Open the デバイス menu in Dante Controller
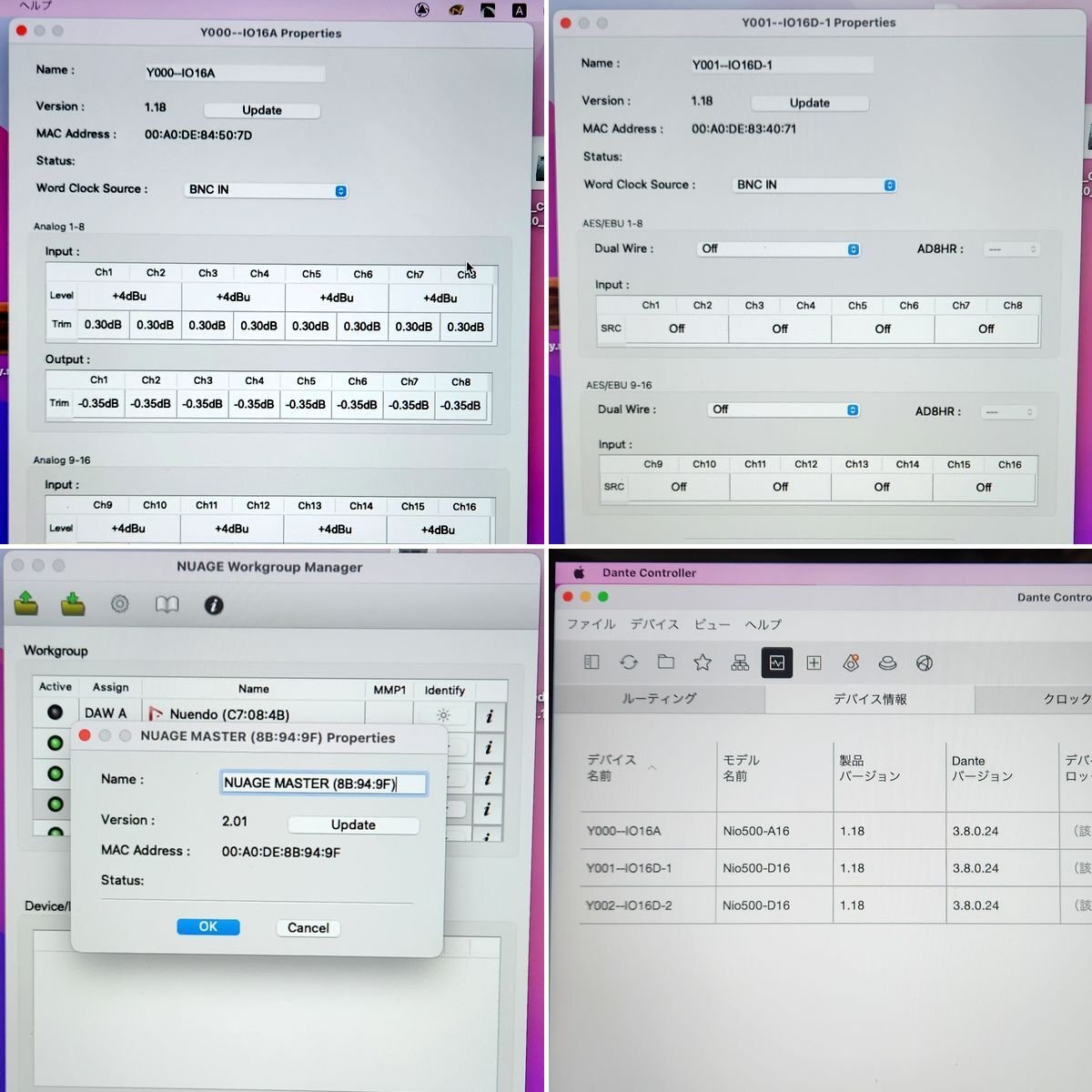1092x1092 pixels. point(655,624)
